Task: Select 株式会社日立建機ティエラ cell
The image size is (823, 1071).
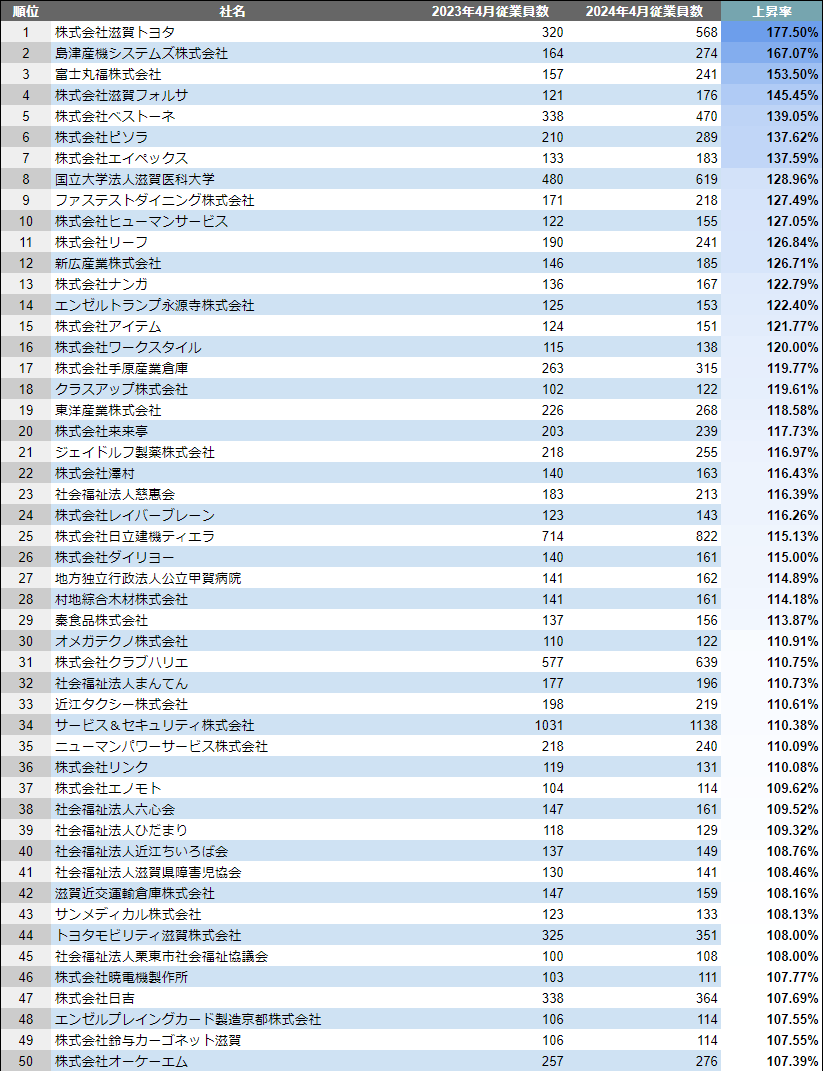Action: click(233, 536)
